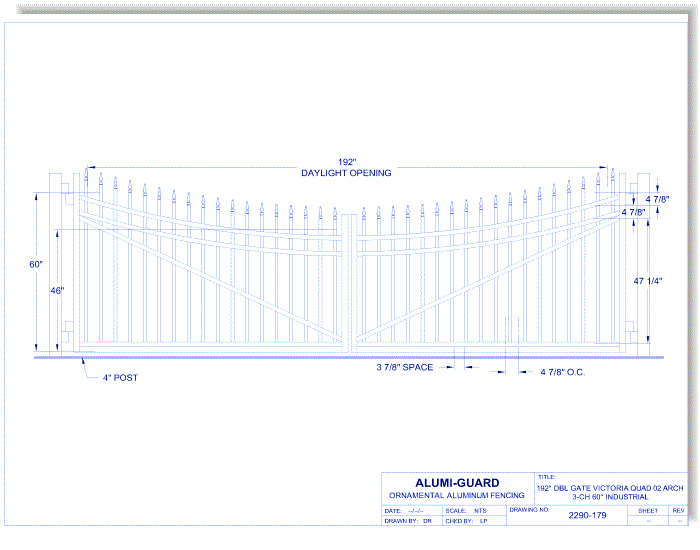
Task: Click the TITLE: field label
Action: [546, 477]
